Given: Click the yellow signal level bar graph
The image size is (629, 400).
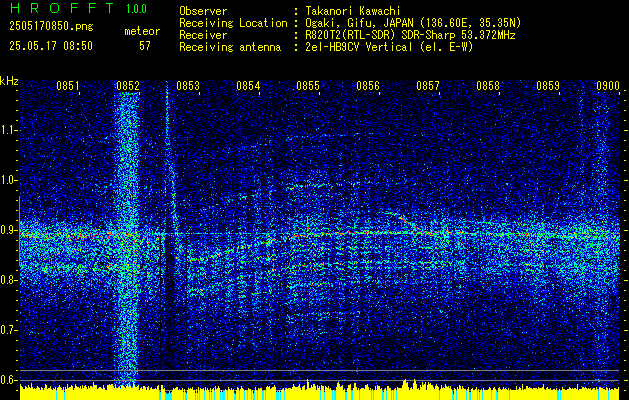Looking at the screenshot, I should [x=320, y=392].
